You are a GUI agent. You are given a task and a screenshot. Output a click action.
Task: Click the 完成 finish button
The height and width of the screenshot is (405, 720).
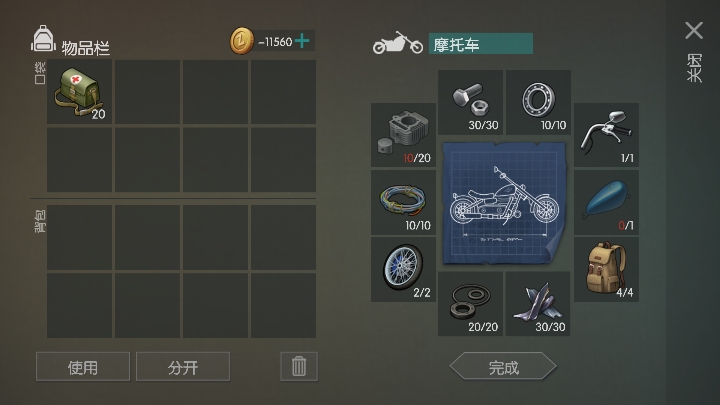(503, 366)
